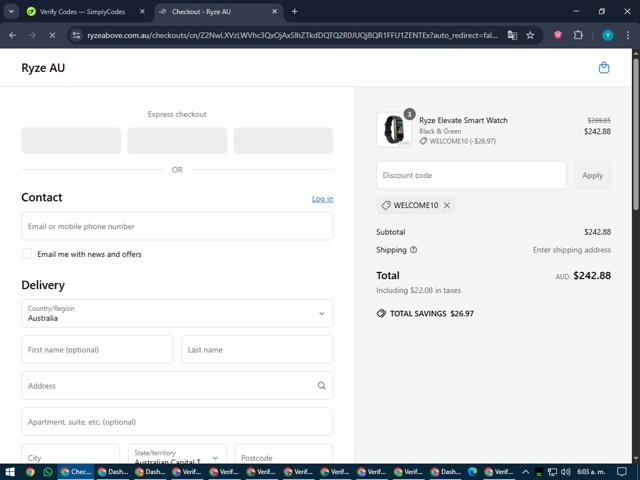Focus the Email or mobile phone number field
Image resolution: width=640 pixels, height=480 pixels.
click(x=177, y=226)
